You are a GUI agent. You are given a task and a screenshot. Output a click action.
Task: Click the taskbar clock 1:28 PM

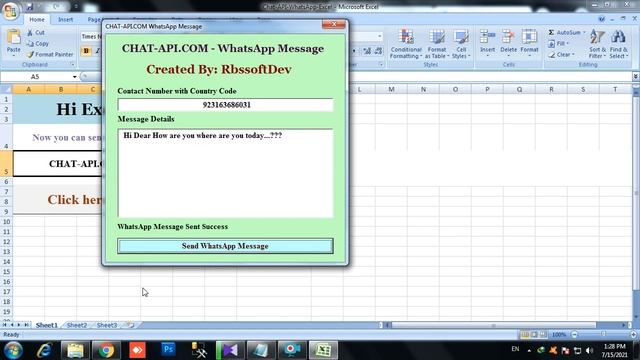coord(614,347)
